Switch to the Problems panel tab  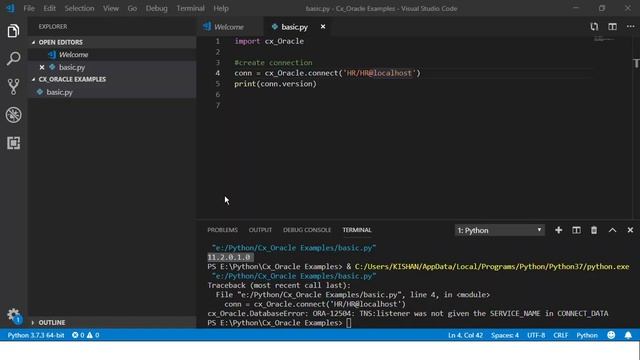(x=222, y=230)
